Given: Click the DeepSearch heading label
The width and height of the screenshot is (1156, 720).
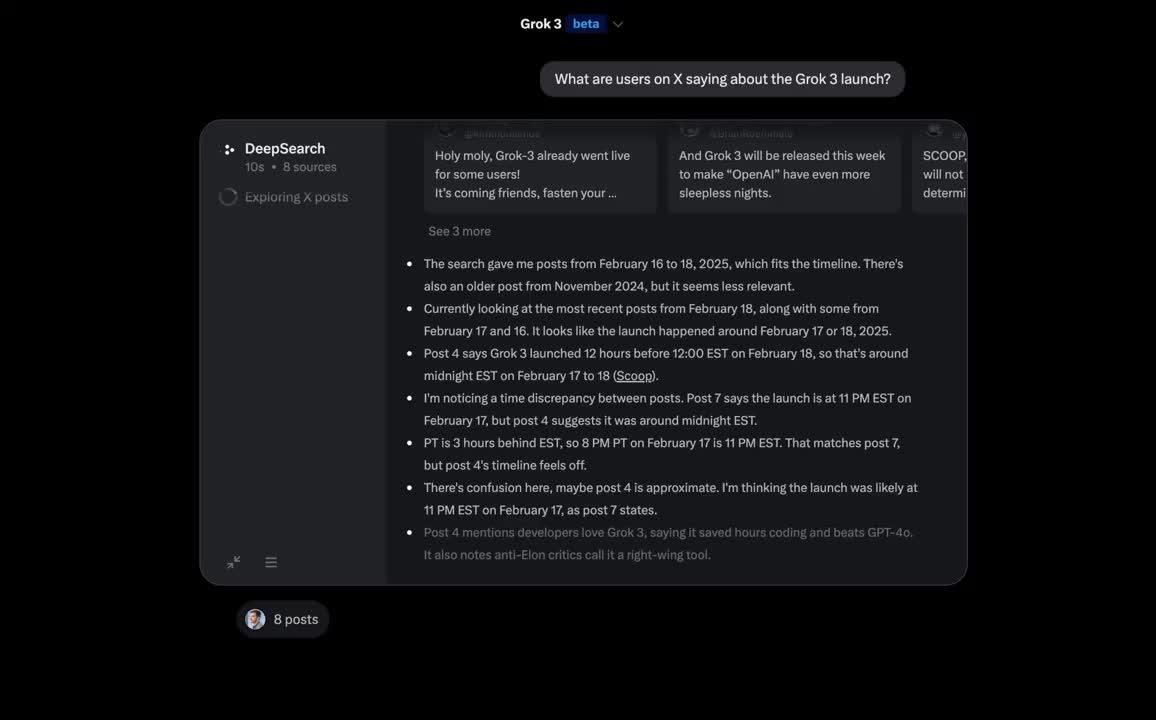Looking at the screenshot, I should tap(285, 149).
